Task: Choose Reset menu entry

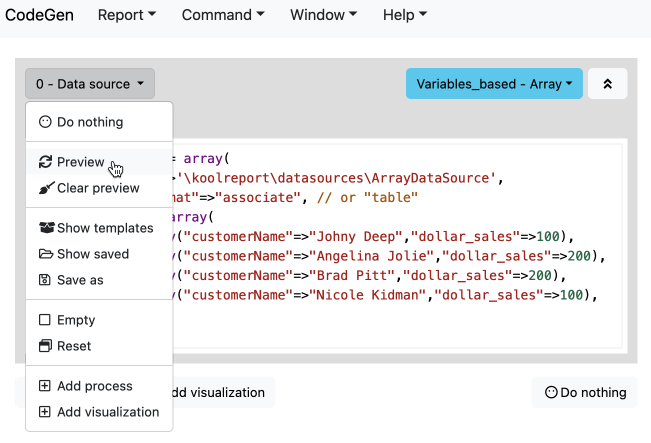Action: point(99,346)
